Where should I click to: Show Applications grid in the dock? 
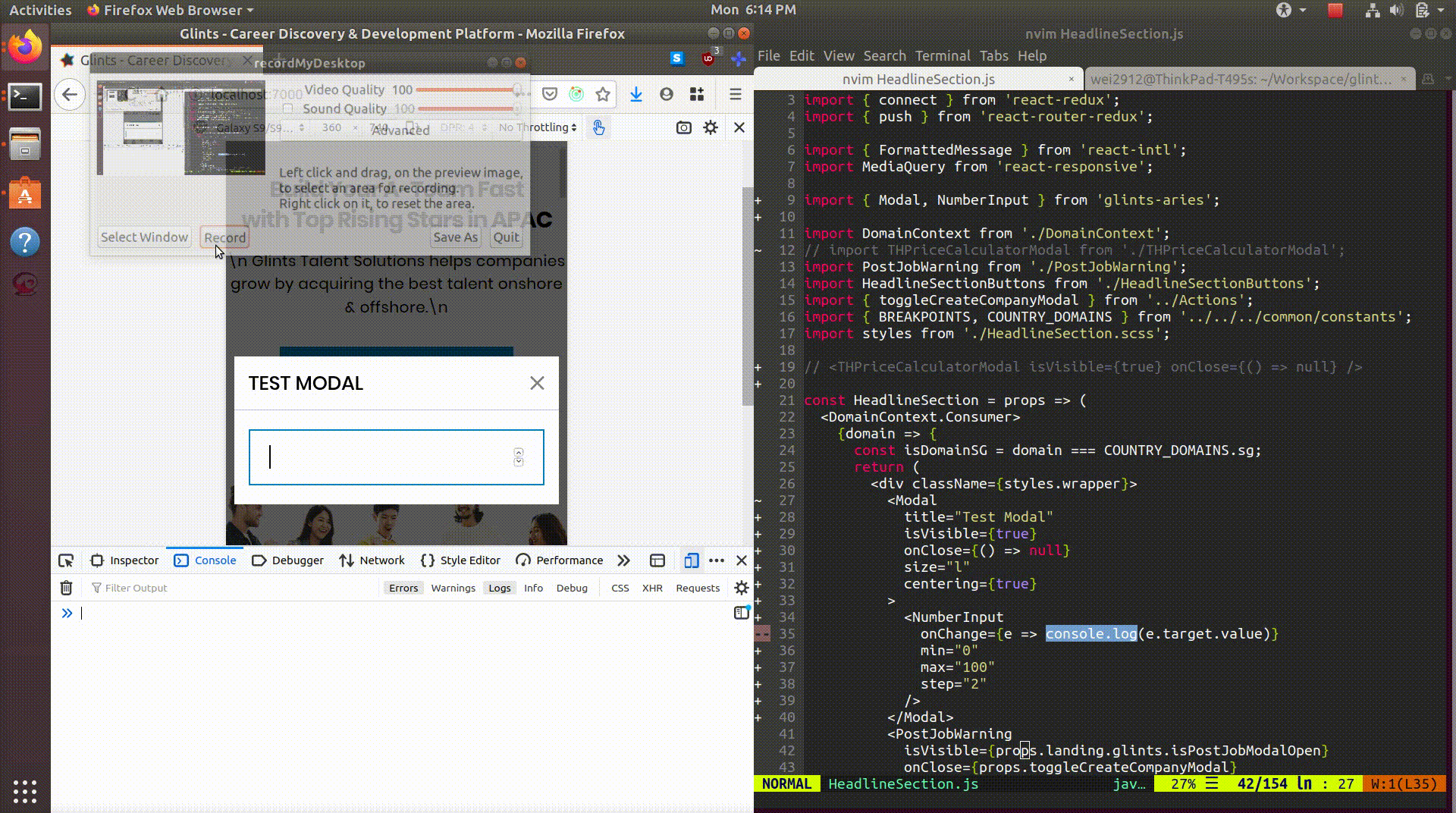coord(25,791)
